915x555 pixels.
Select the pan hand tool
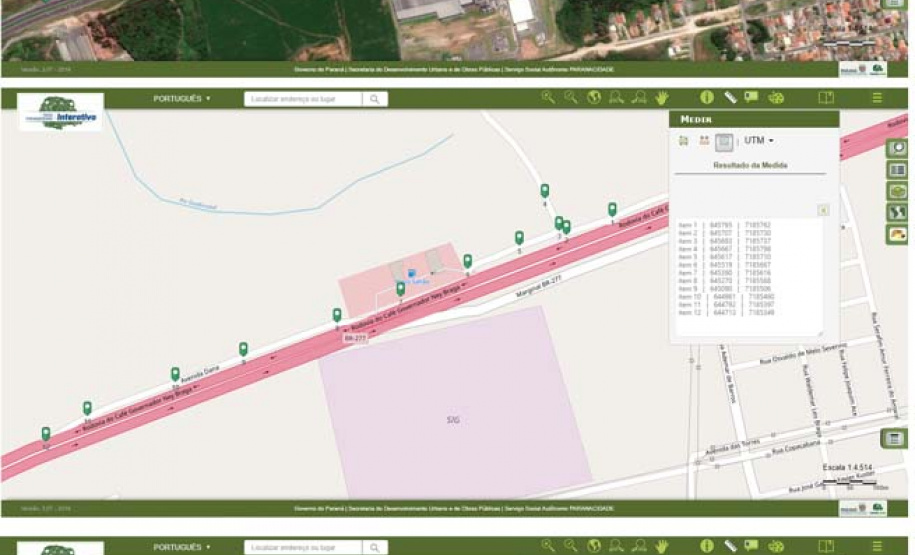coord(661,98)
